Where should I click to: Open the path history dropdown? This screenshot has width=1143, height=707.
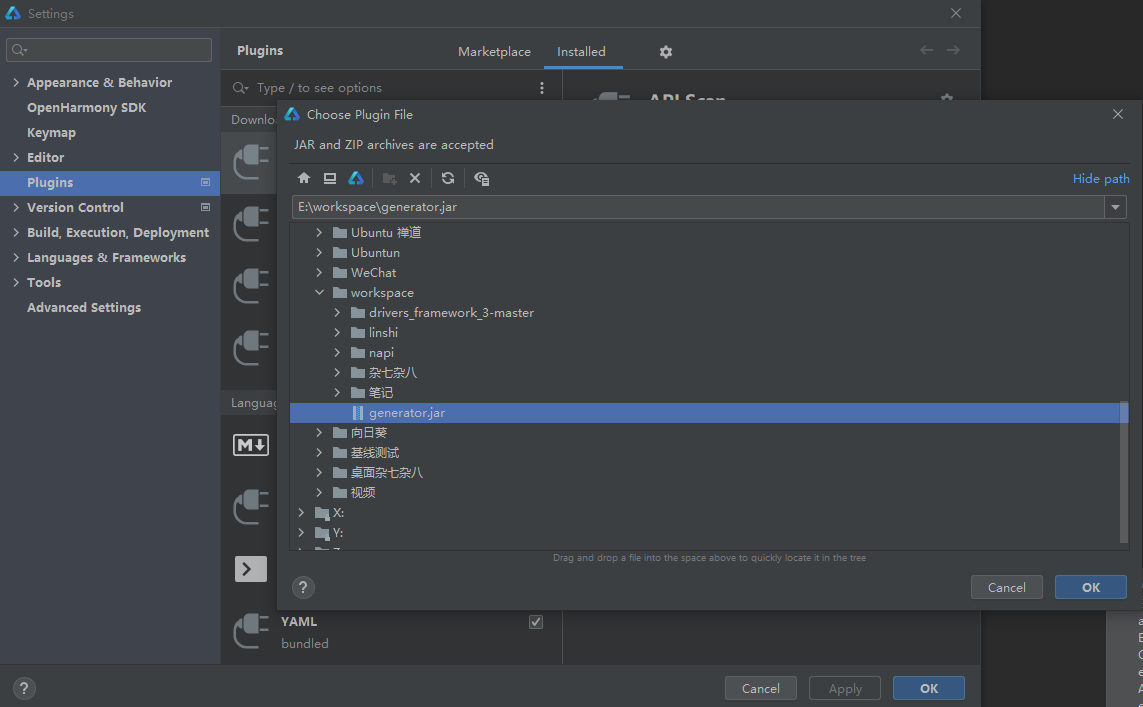tap(1115, 207)
